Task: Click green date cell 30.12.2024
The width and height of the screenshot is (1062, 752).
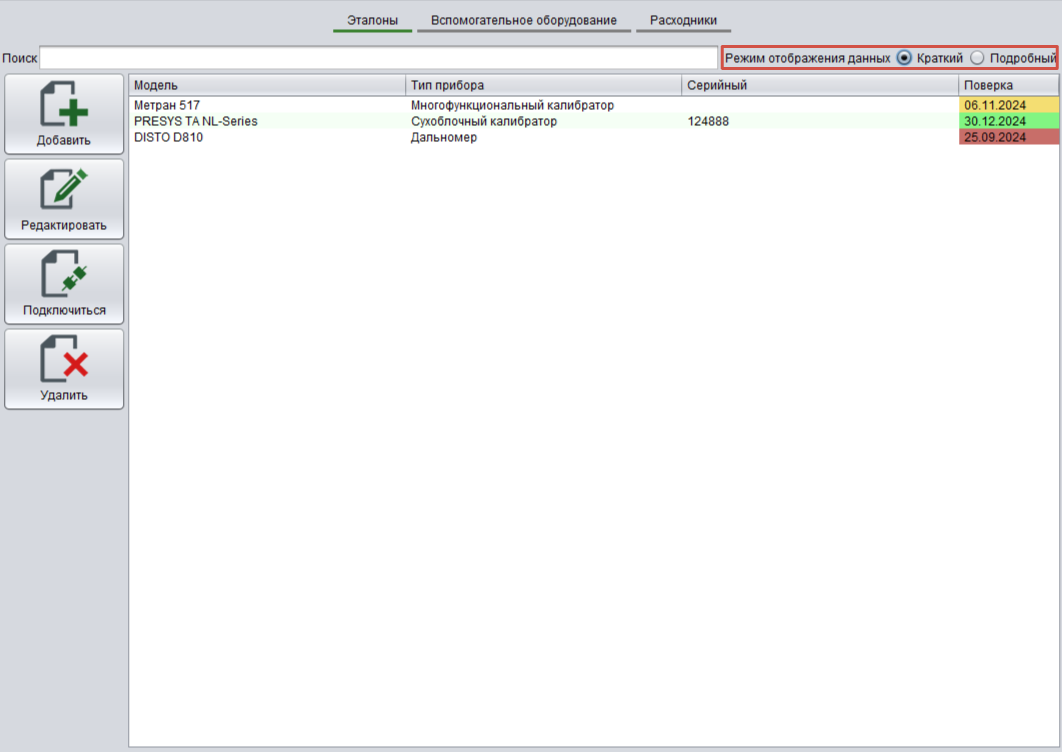Action: pos(1008,121)
